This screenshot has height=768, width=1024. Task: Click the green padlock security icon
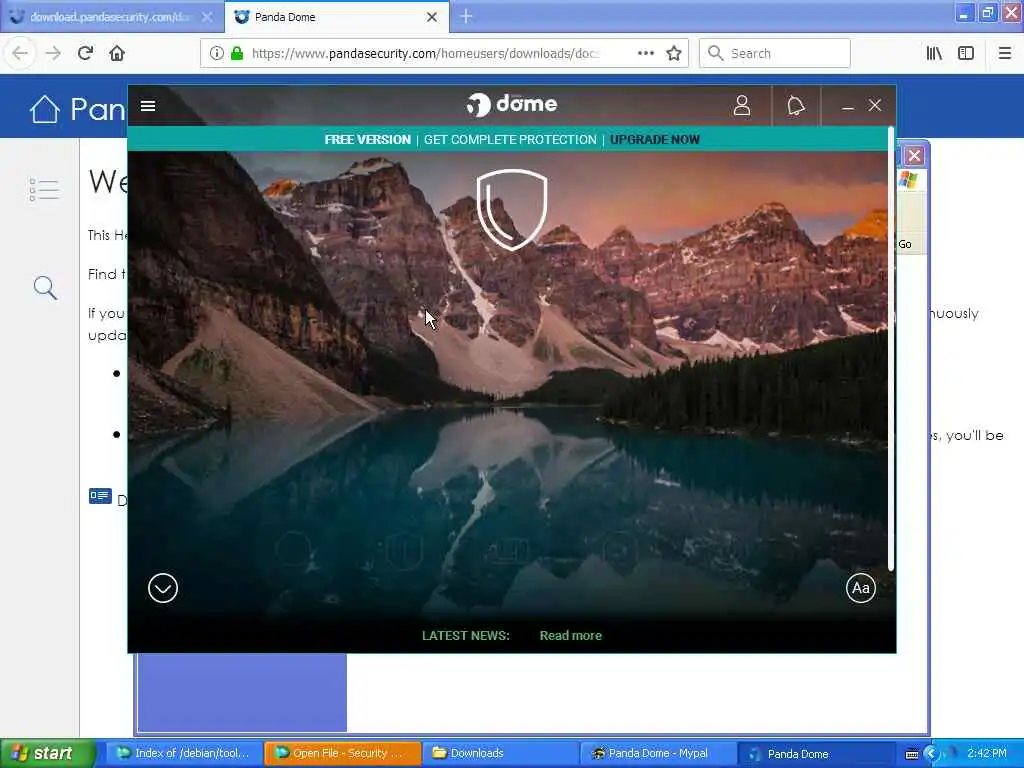(237, 53)
